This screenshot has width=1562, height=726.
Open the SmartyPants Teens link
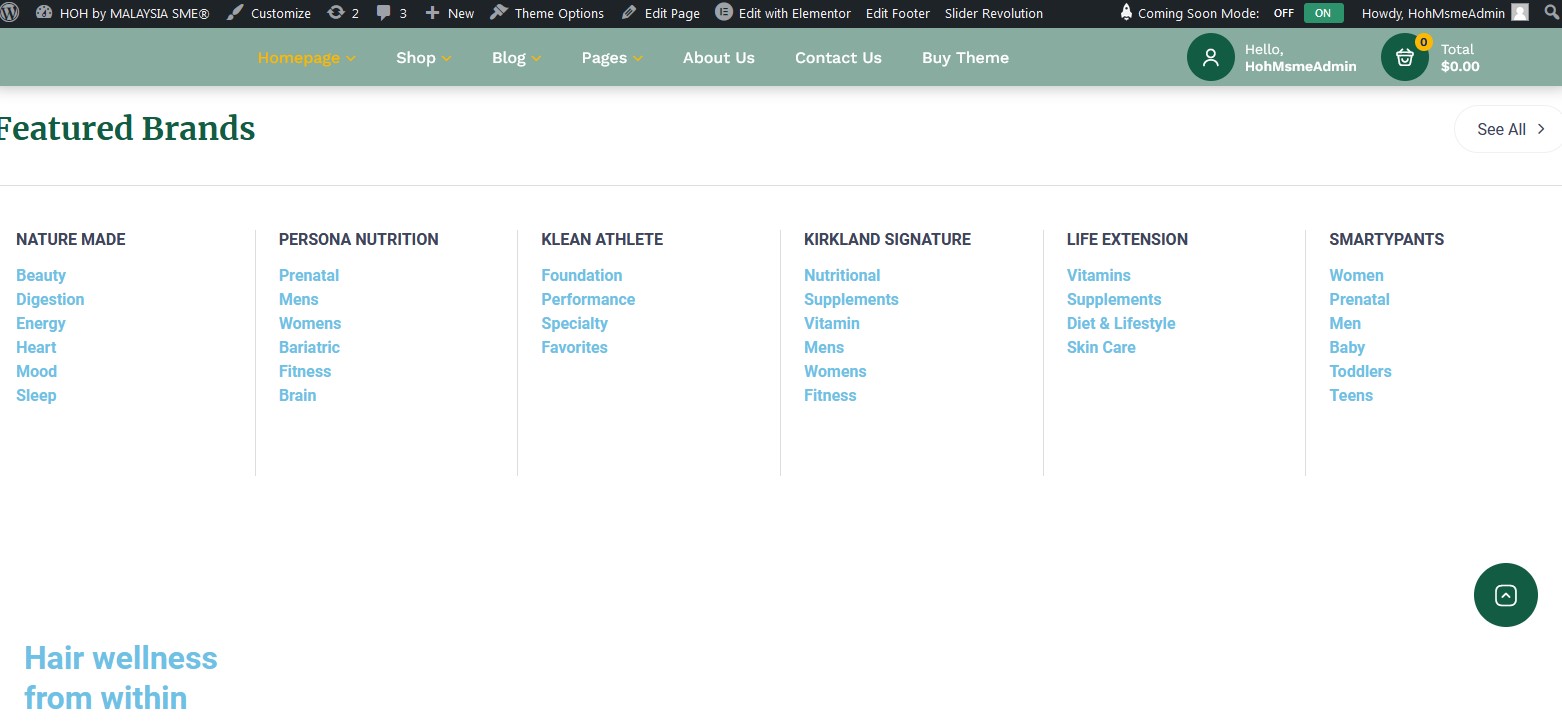click(x=1351, y=395)
